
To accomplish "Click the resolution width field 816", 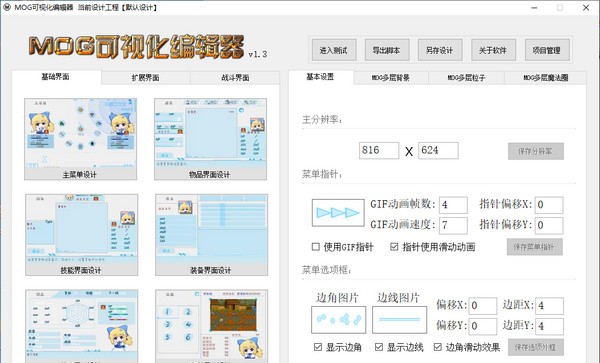I will (x=379, y=150).
